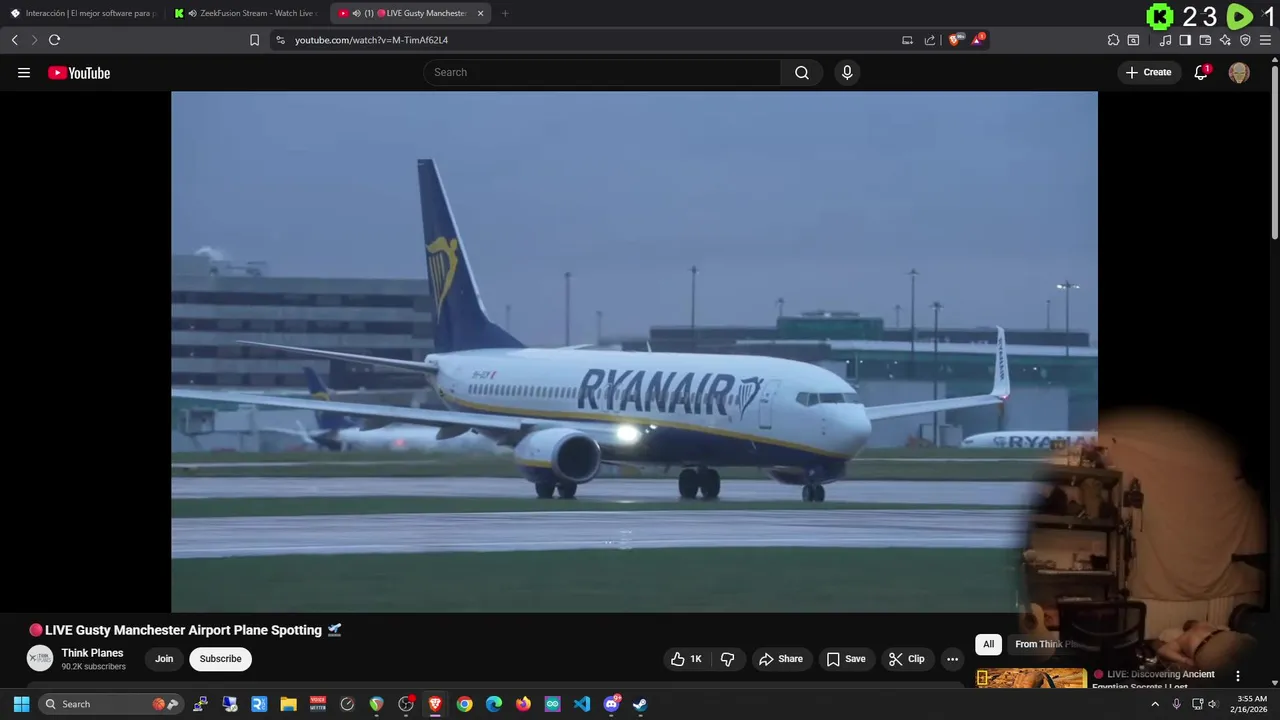Open the YouTube guide hamburger menu
Viewport: 1280px width, 720px height.
tap(24, 72)
